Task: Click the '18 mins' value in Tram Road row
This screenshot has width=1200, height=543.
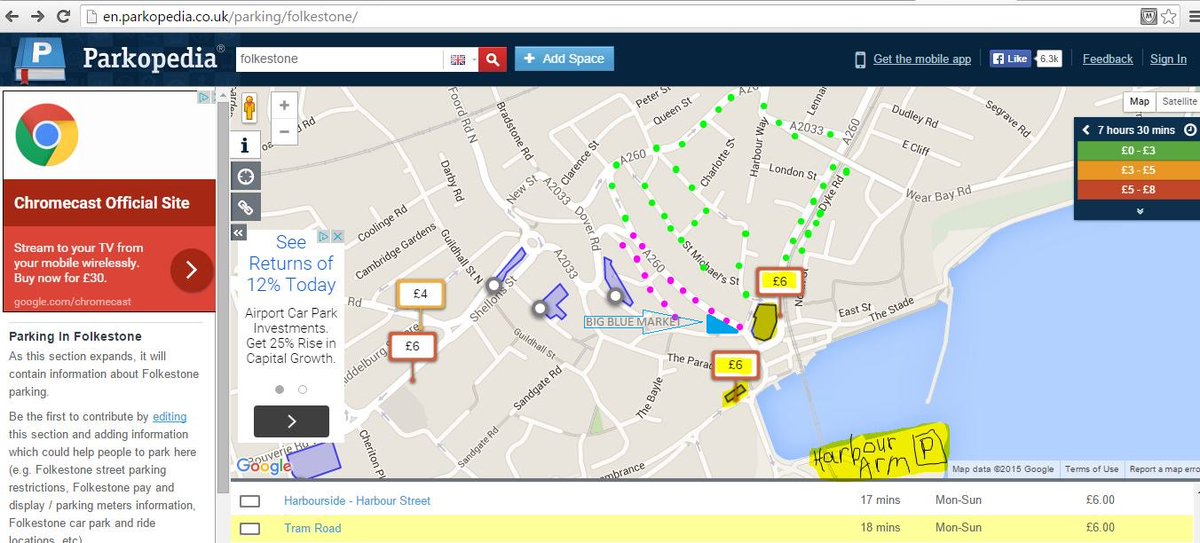Action: pos(880,529)
